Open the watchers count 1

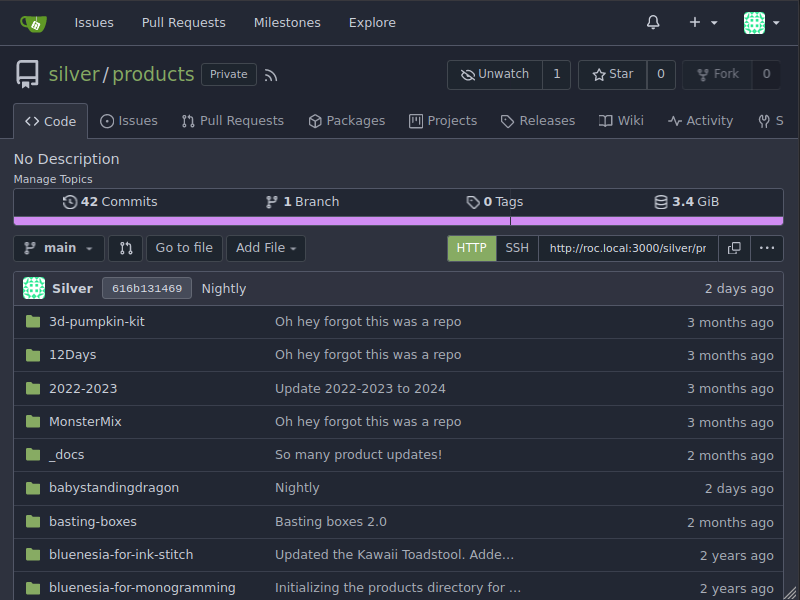(x=557, y=74)
